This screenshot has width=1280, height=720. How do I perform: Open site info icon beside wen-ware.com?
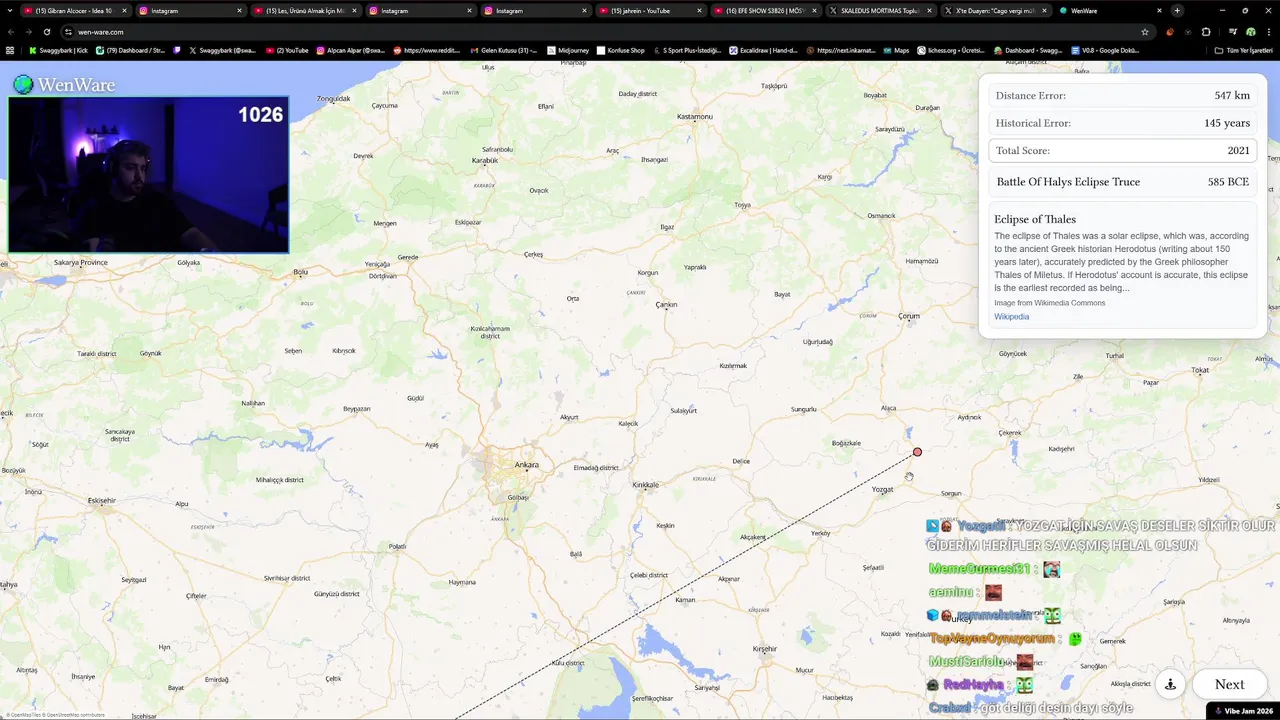click(x=67, y=32)
